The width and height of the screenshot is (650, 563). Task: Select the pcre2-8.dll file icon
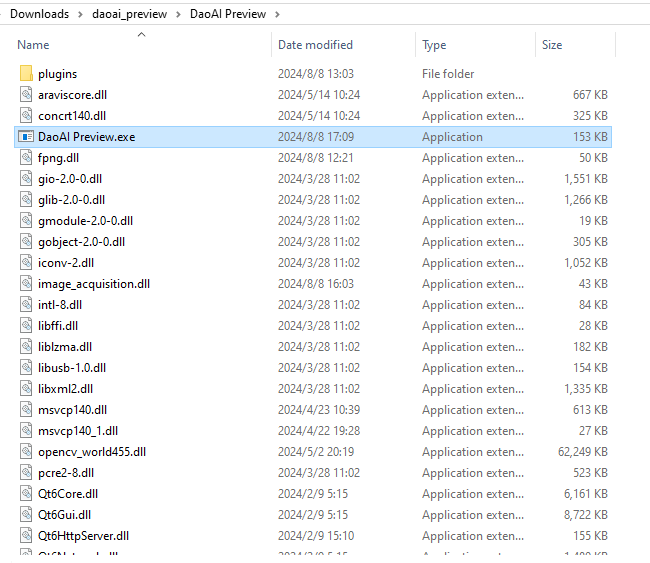[26, 473]
